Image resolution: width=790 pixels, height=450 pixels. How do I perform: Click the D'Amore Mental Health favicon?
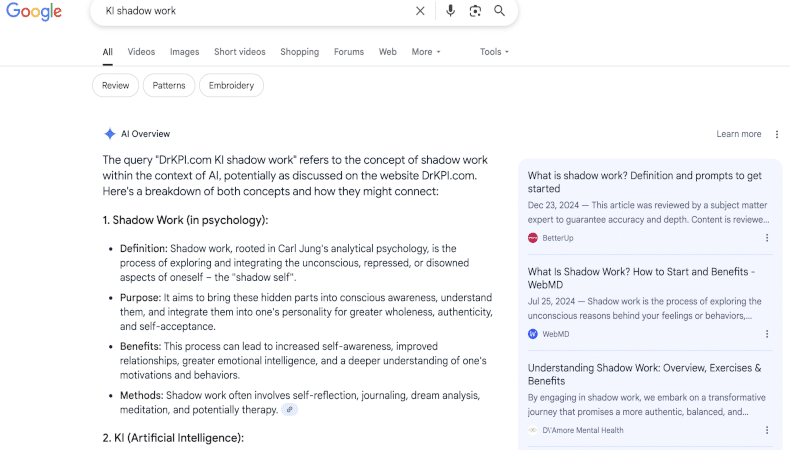click(x=533, y=430)
